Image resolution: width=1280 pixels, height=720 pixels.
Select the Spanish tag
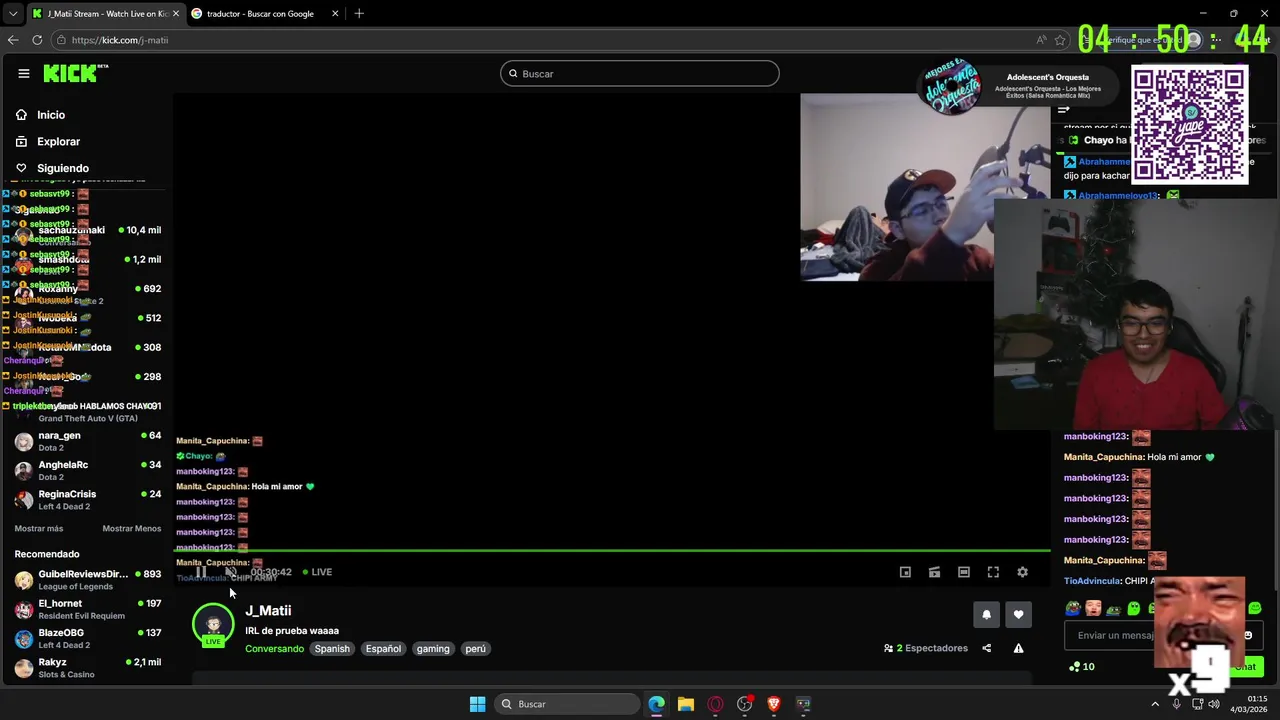point(332,649)
